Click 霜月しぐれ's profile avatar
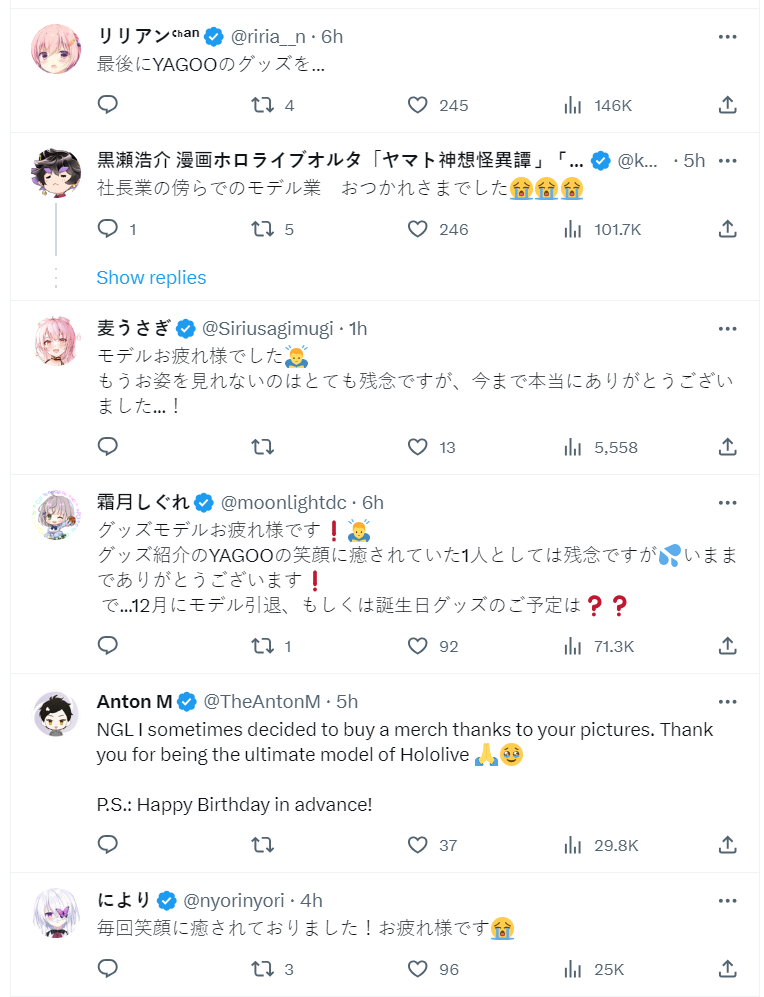This screenshot has height=997, width=764. pos(56,516)
